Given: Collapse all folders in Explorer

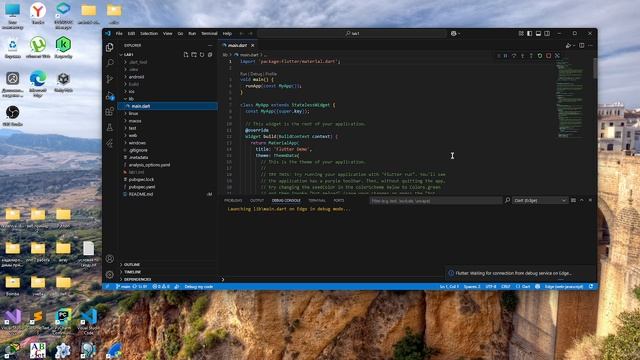Looking at the screenshot, I should 210,54.
